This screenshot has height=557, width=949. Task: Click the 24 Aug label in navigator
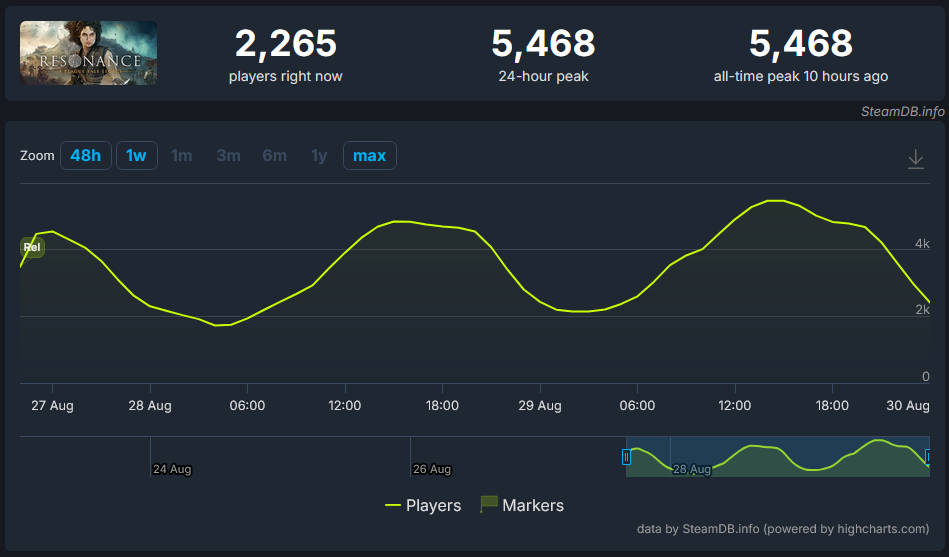point(172,469)
